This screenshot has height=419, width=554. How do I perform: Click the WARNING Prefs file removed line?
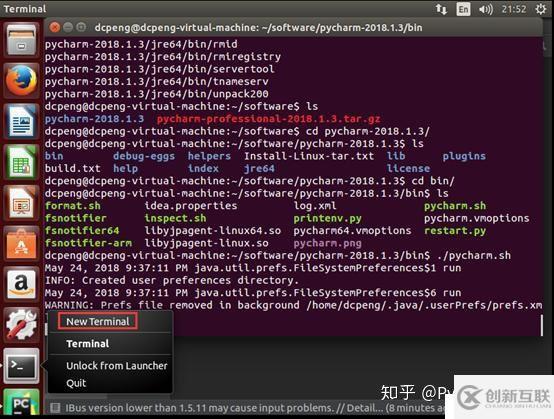pyautogui.click(x=293, y=305)
